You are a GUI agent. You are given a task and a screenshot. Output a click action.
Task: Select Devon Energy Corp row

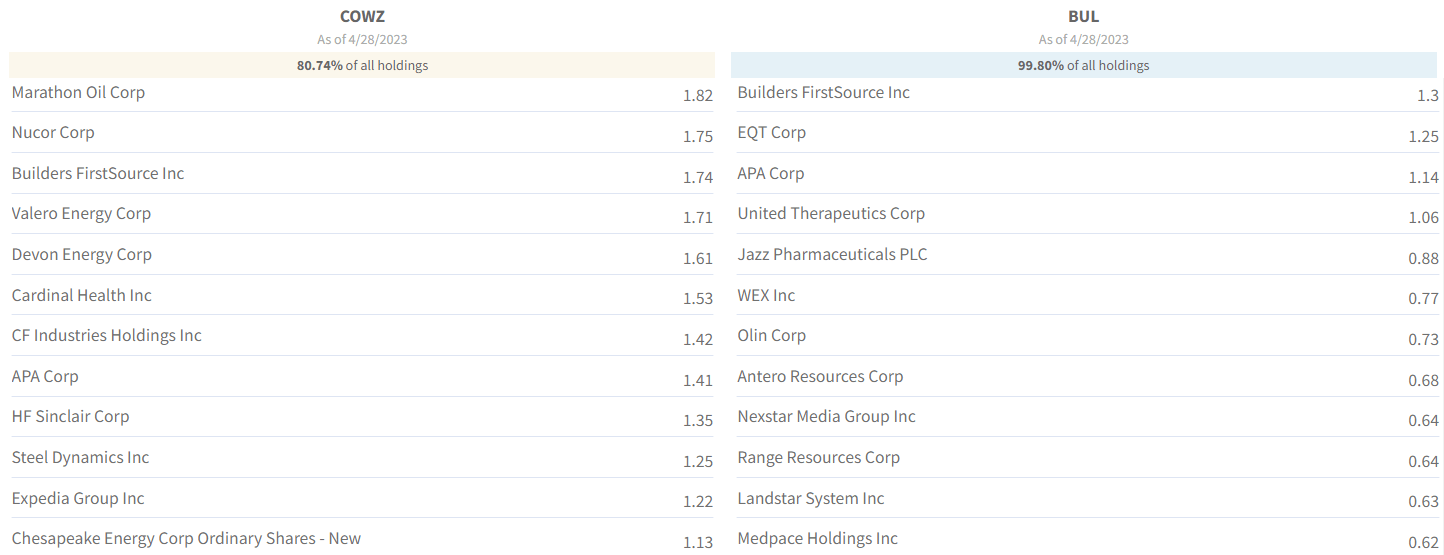click(x=362, y=255)
